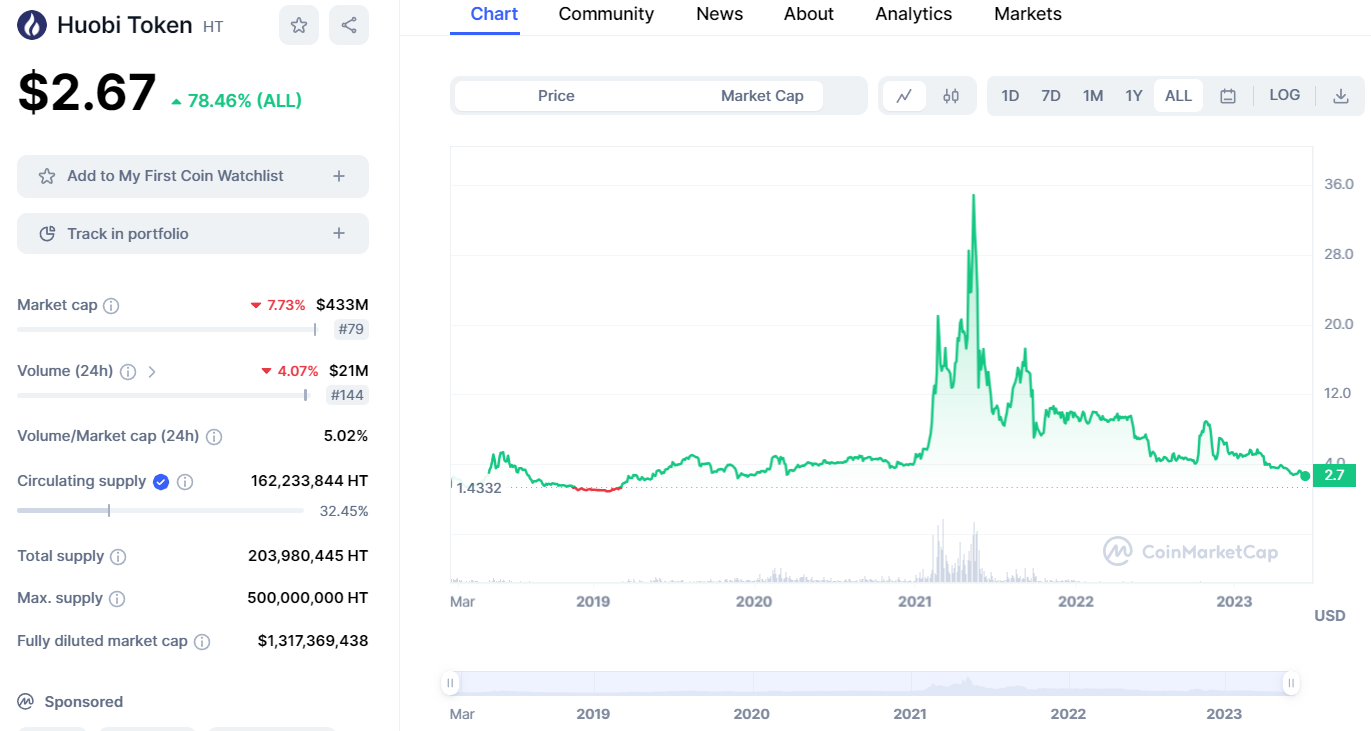This screenshot has width=1371, height=731.
Task: Open Volume/Market cap info icon
Action: [x=214, y=437]
